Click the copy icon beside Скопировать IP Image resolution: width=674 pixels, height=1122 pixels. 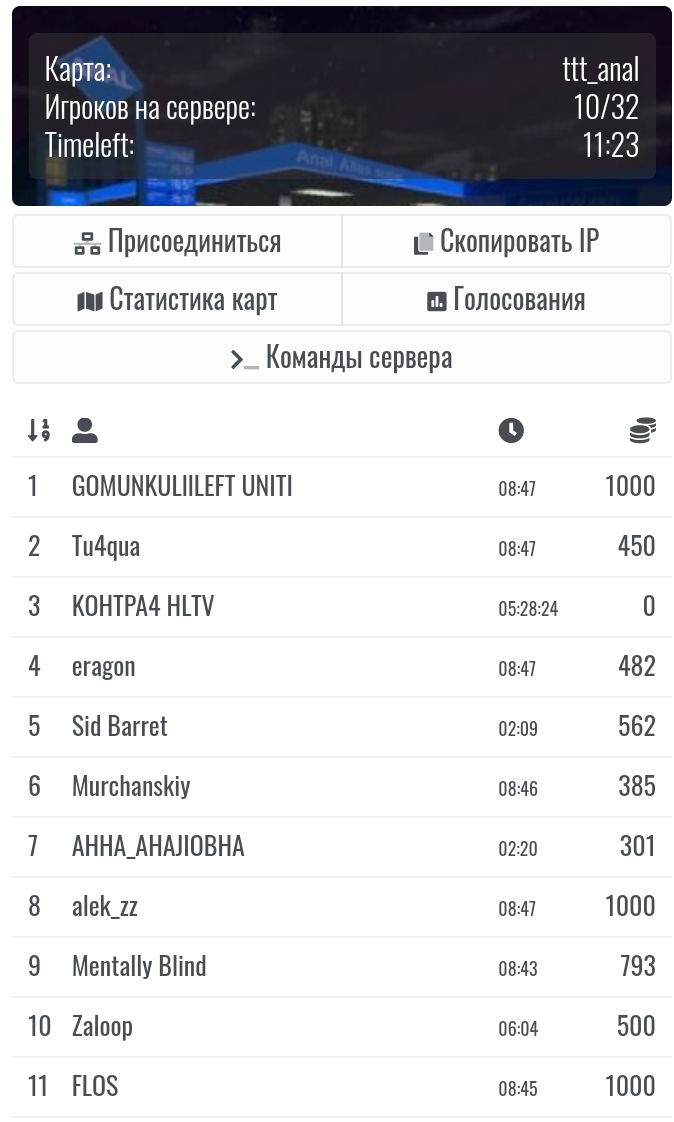pos(423,243)
